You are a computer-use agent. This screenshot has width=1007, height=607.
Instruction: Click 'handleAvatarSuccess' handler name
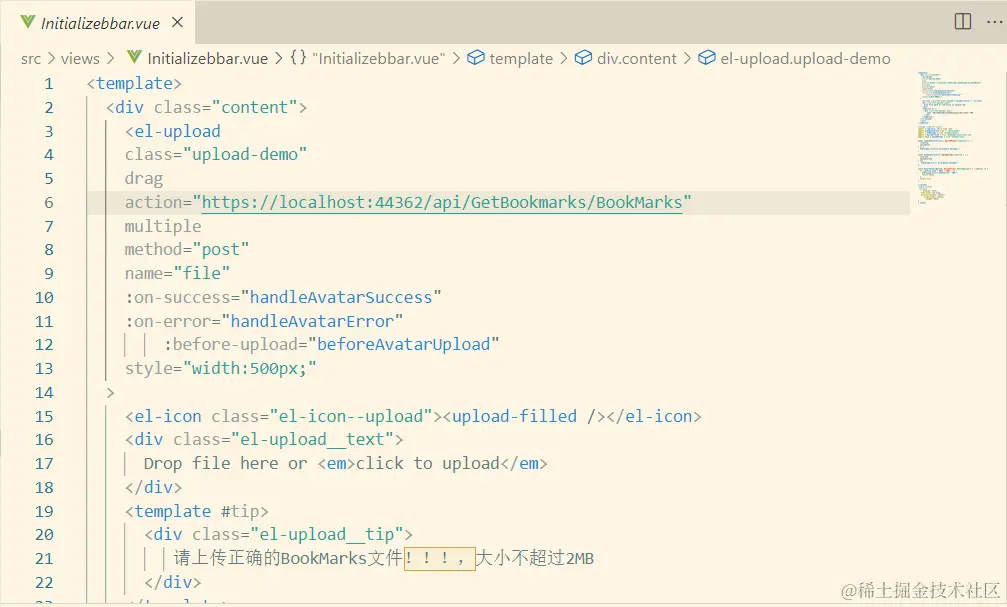pyautogui.click(x=341, y=297)
